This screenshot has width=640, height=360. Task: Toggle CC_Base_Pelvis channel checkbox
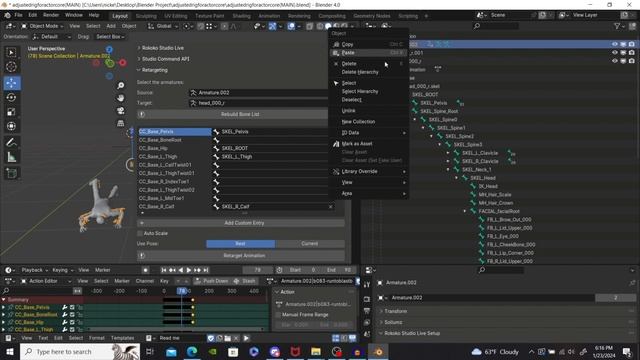pos(72,307)
